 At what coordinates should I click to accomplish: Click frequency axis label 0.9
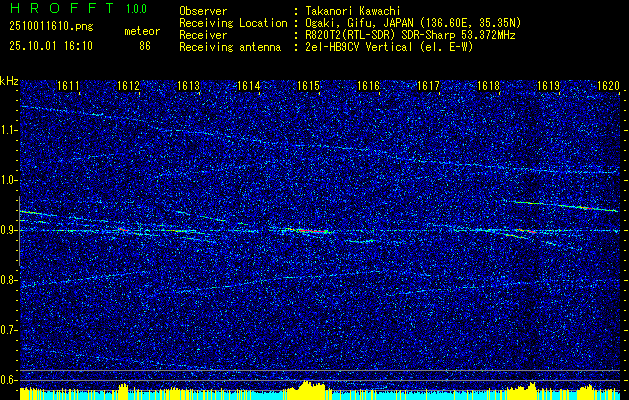coord(8,230)
